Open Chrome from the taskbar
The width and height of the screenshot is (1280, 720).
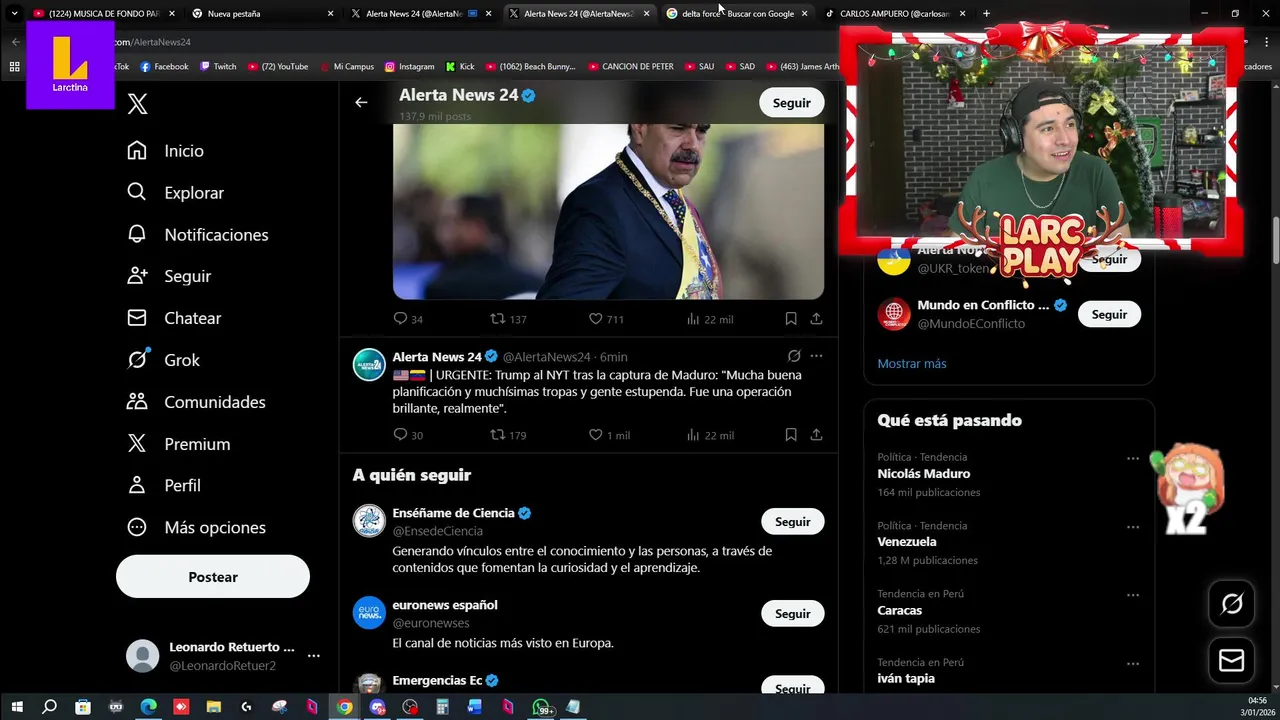[344, 707]
